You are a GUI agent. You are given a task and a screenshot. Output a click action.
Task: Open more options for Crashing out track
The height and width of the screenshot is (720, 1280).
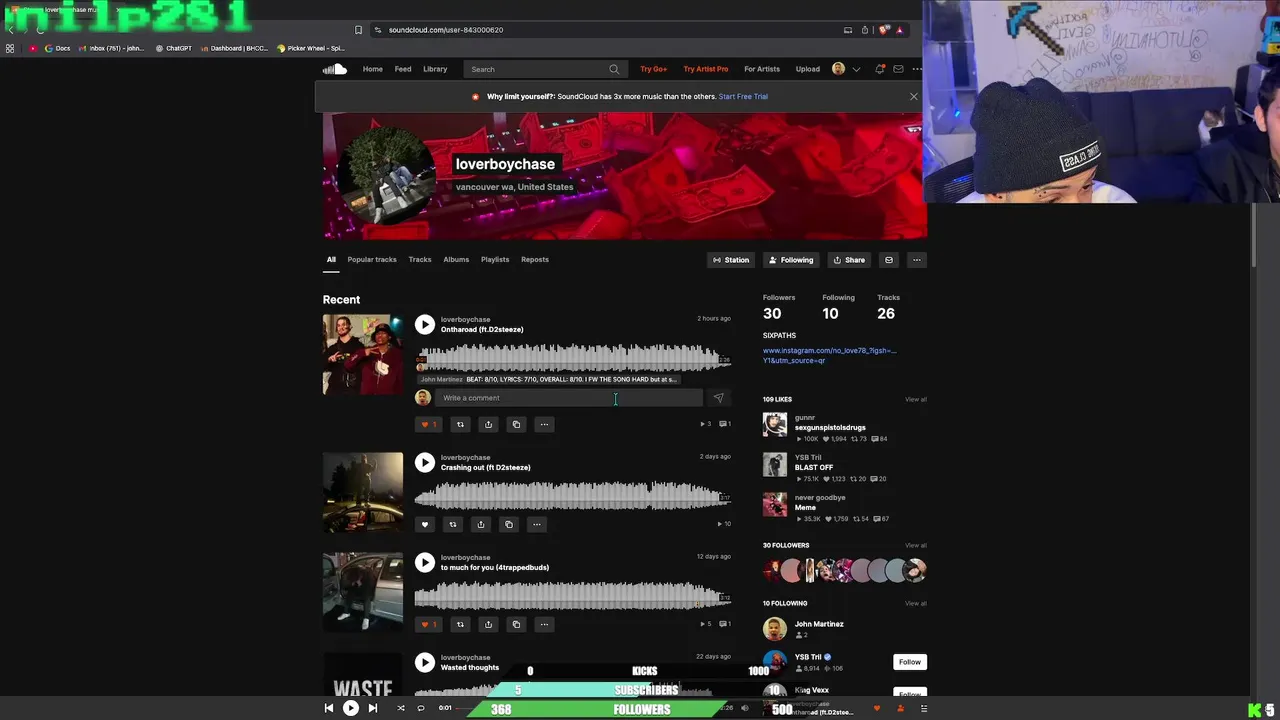click(536, 524)
